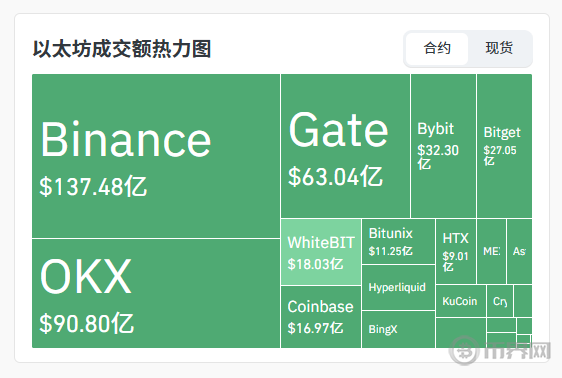
Task: Click the truncated MEX tile
Action: coord(491,251)
